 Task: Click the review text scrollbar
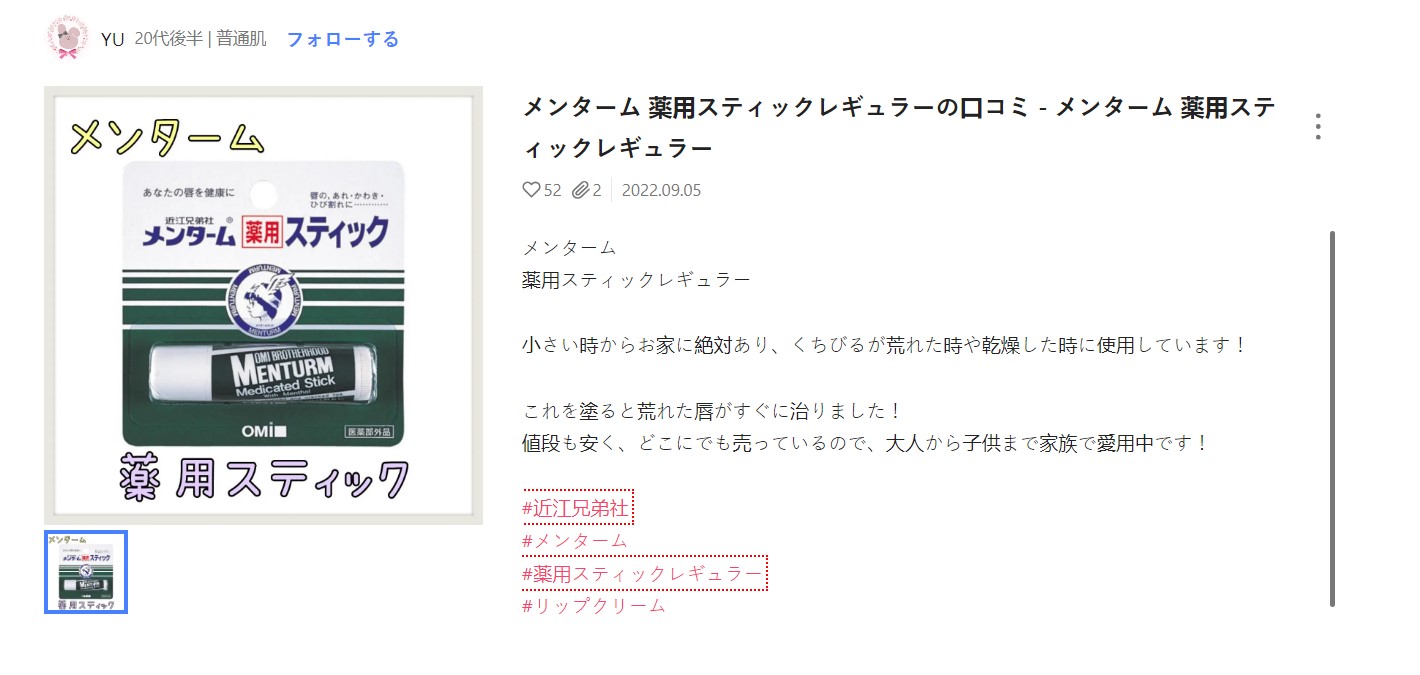coord(1332,418)
